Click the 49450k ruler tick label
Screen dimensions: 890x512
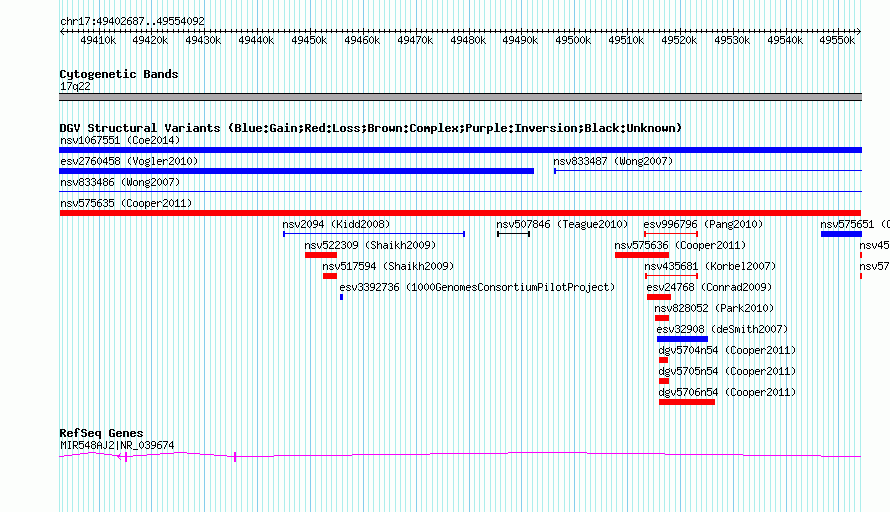309,40
